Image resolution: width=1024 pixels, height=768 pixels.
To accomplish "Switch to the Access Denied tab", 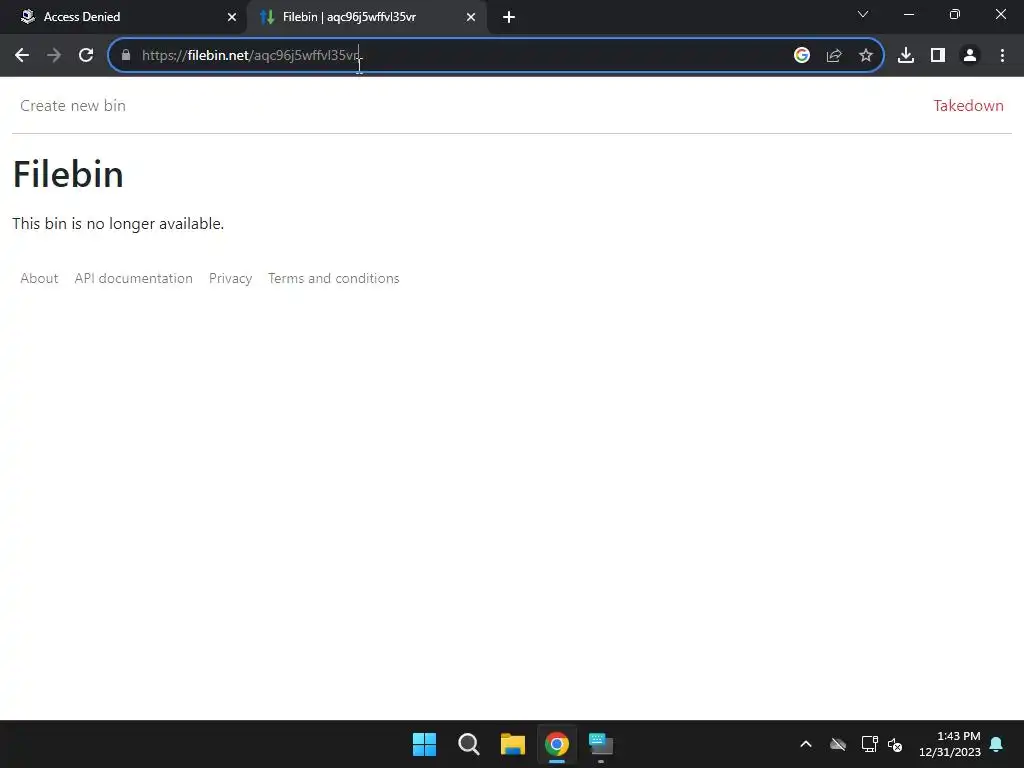I will (x=123, y=17).
